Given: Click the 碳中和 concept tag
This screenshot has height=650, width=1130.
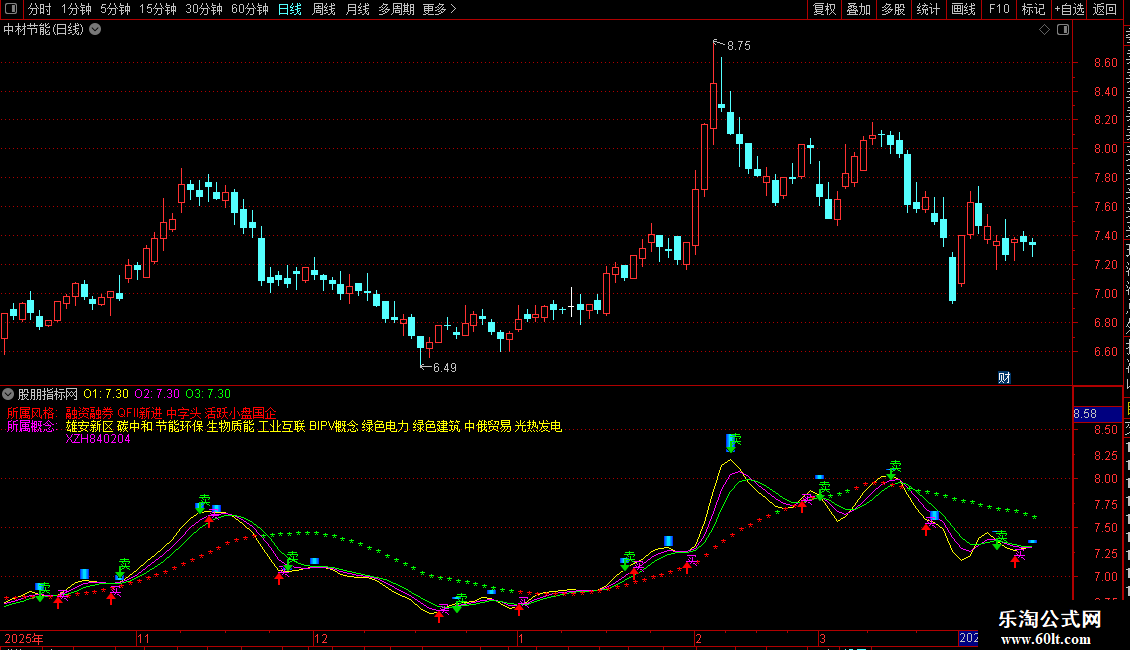Looking at the screenshot, I should click(135, 426).
